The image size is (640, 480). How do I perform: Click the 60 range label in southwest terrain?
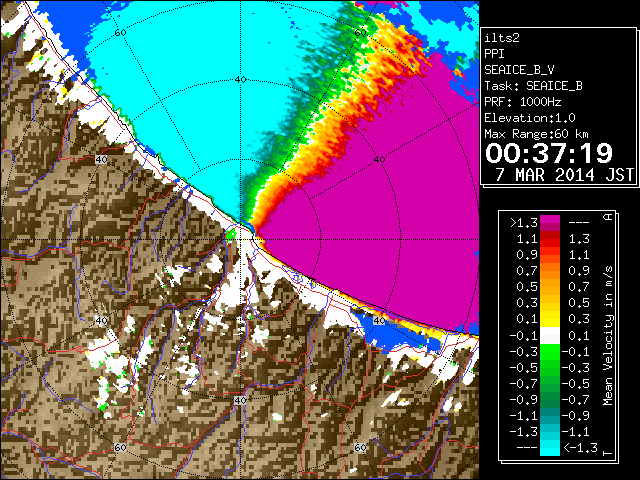tap(120, 447)
